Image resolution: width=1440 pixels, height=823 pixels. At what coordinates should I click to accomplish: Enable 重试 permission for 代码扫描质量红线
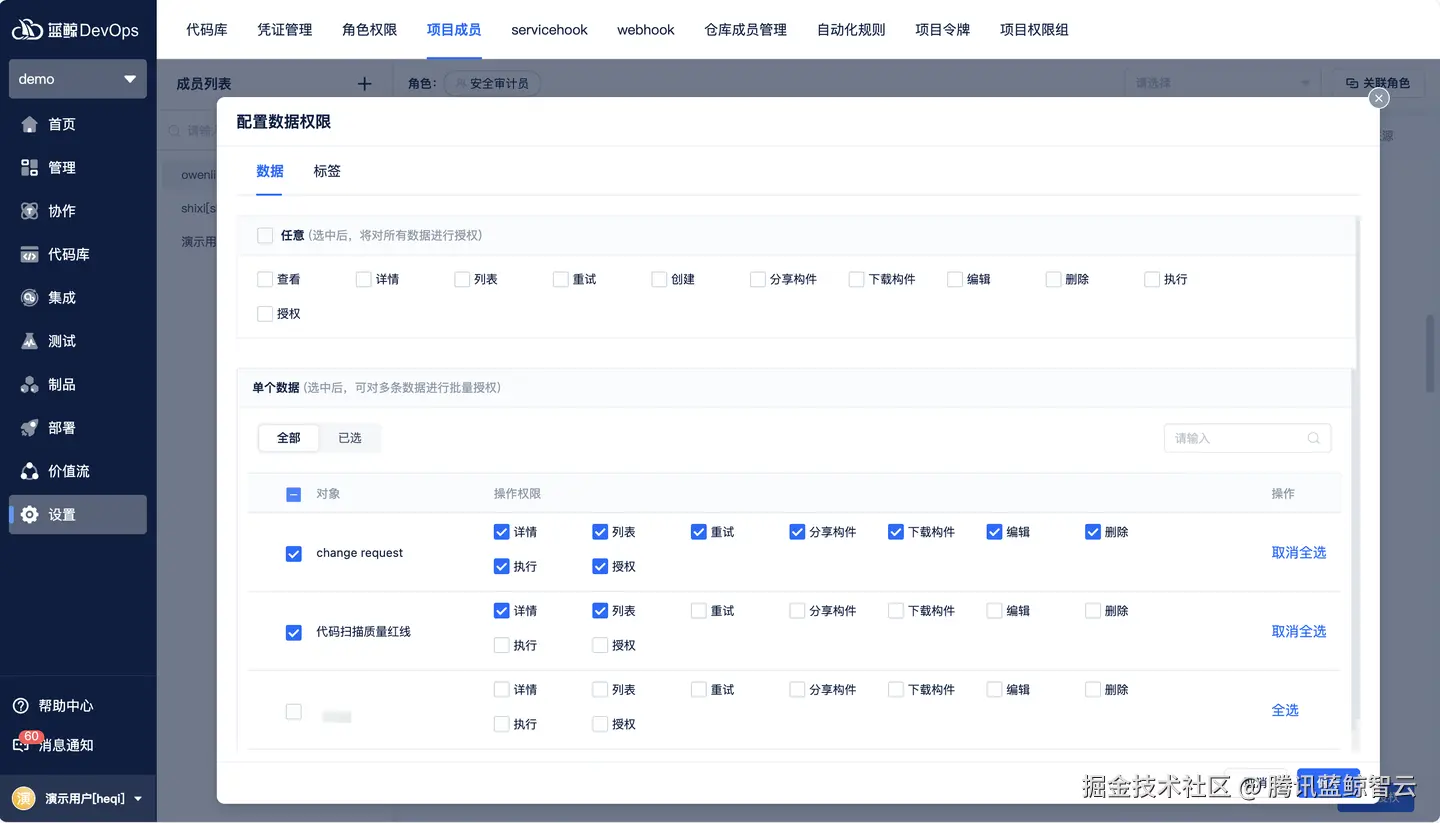[x=698, y=610]
